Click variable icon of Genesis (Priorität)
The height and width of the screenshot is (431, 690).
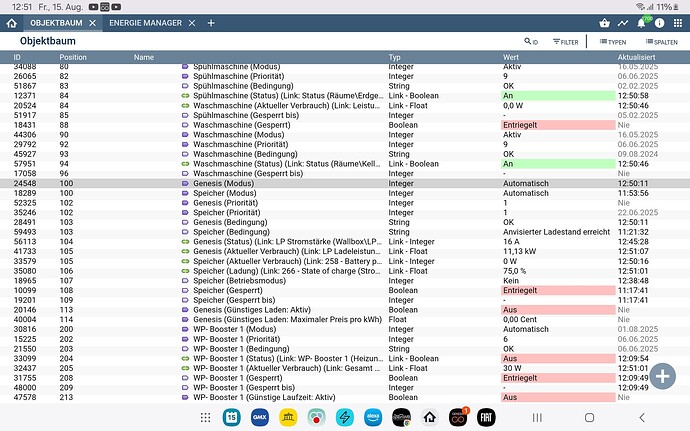[x=185, y=203]
